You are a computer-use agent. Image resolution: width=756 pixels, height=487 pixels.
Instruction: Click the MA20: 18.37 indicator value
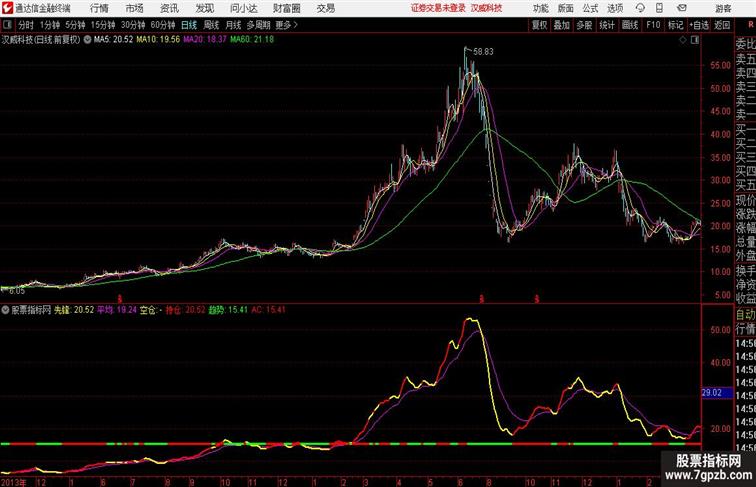tap(204, 40)
